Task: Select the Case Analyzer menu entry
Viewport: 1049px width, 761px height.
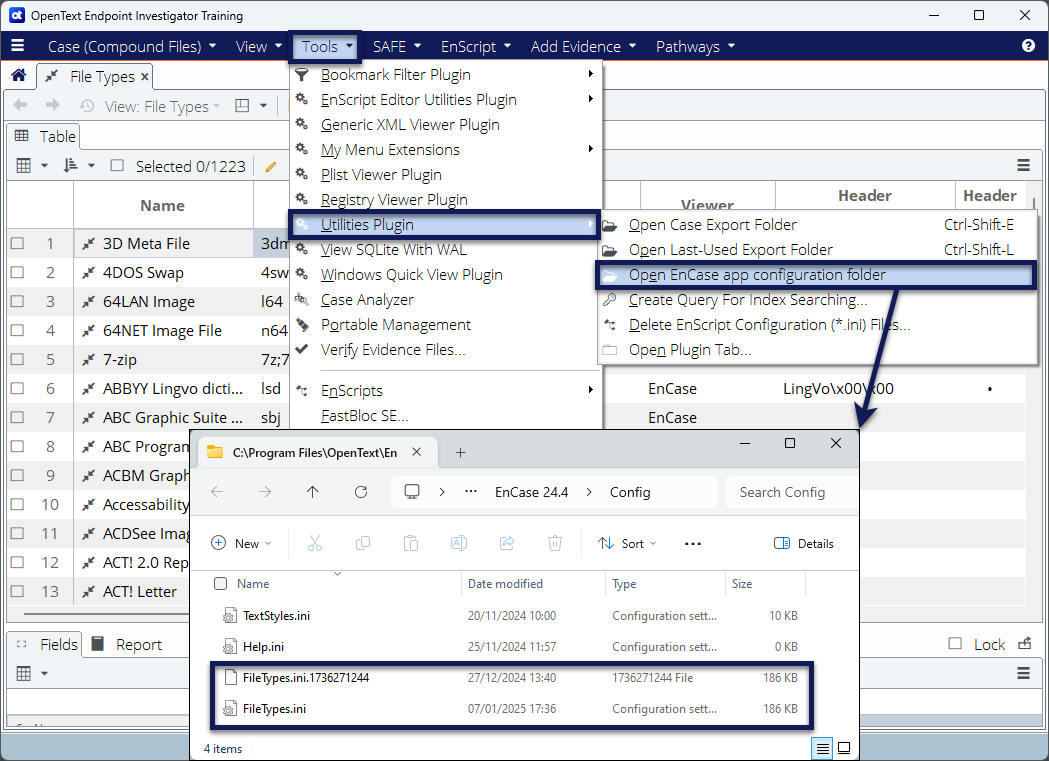Action: [446, 300]
